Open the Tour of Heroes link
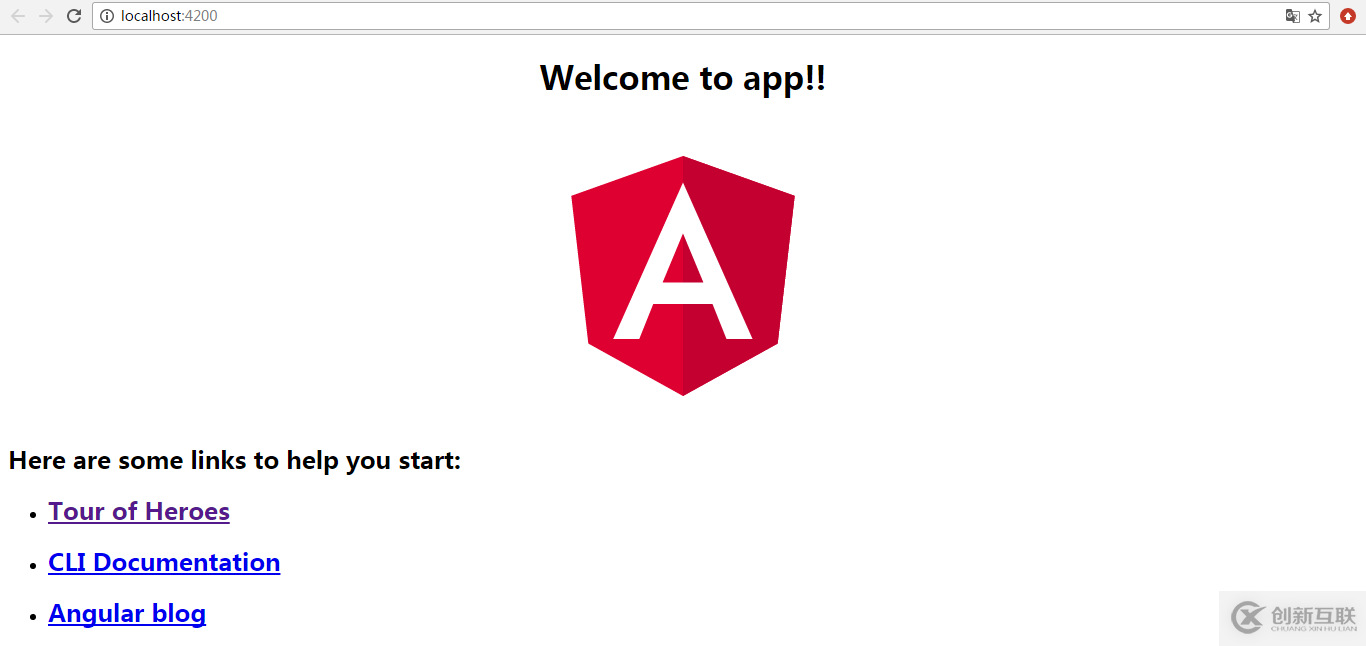This screenshot has width=1366, height=646. pos(139,511)
